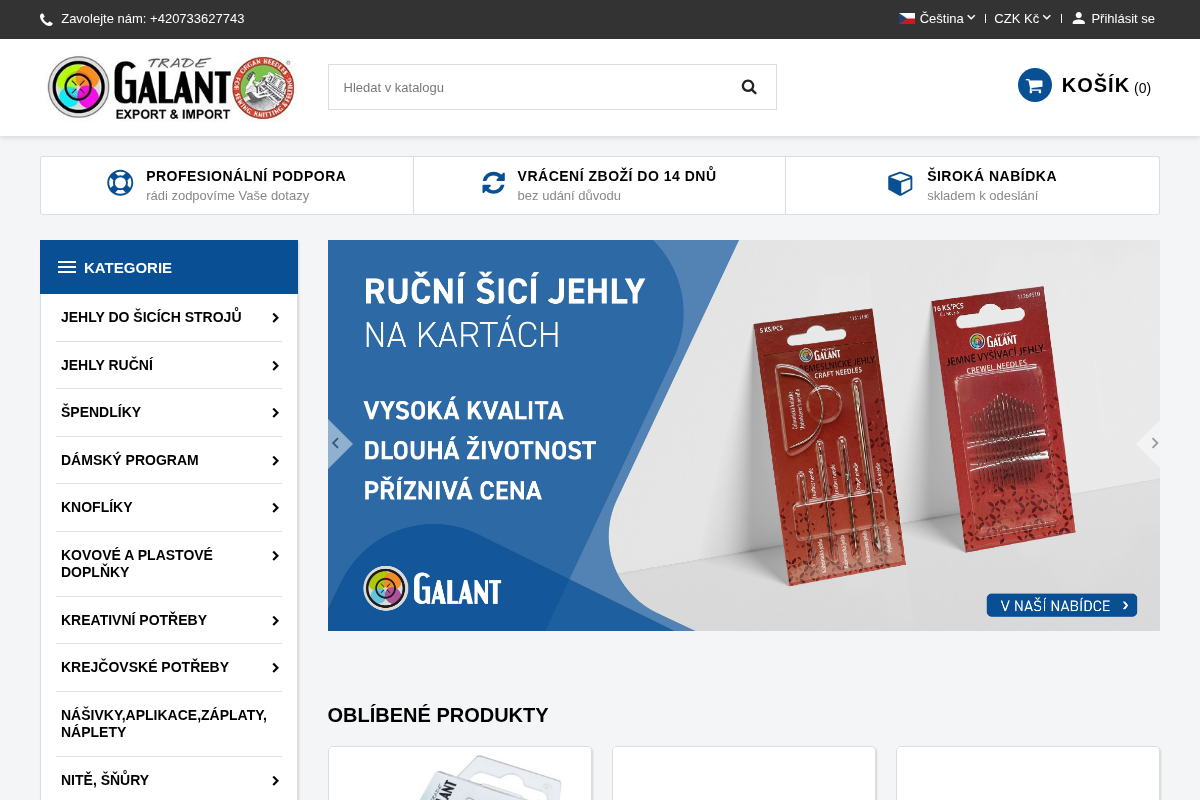Open the first favorite product card
Viewport: 1200px width, 800px height.
[460, 774]
